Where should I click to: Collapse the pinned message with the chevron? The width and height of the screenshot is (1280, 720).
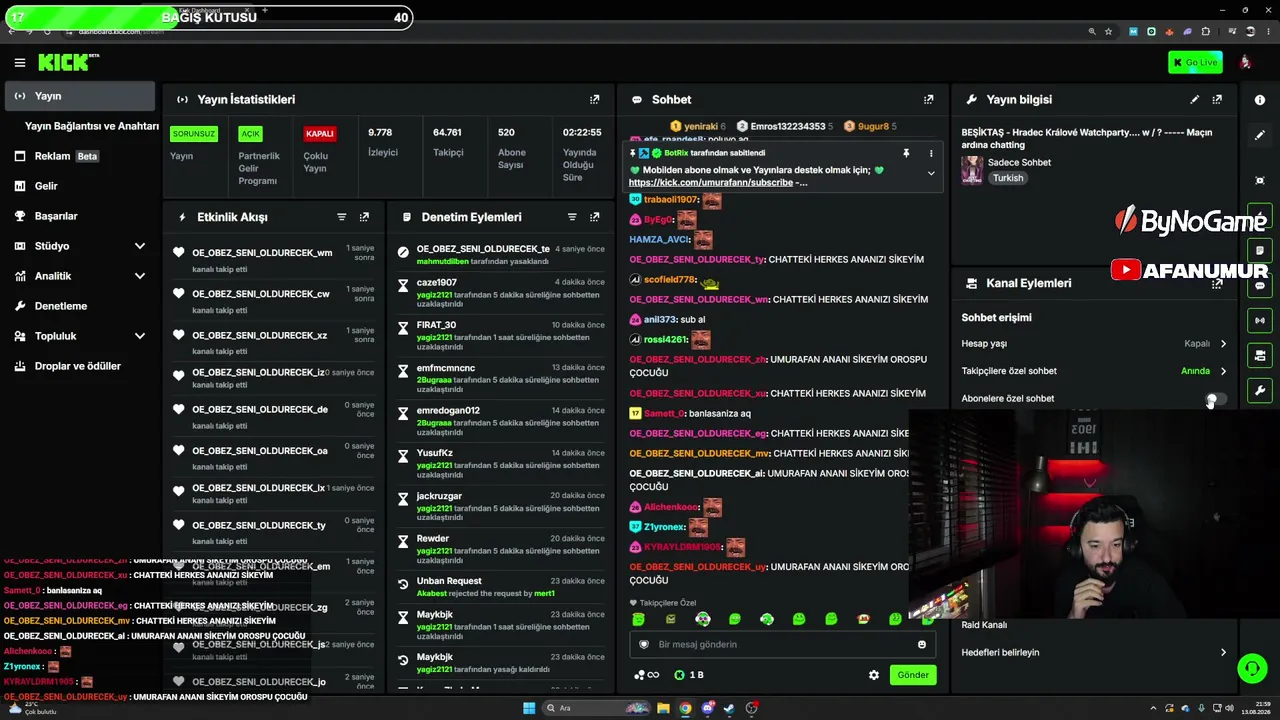931,174
